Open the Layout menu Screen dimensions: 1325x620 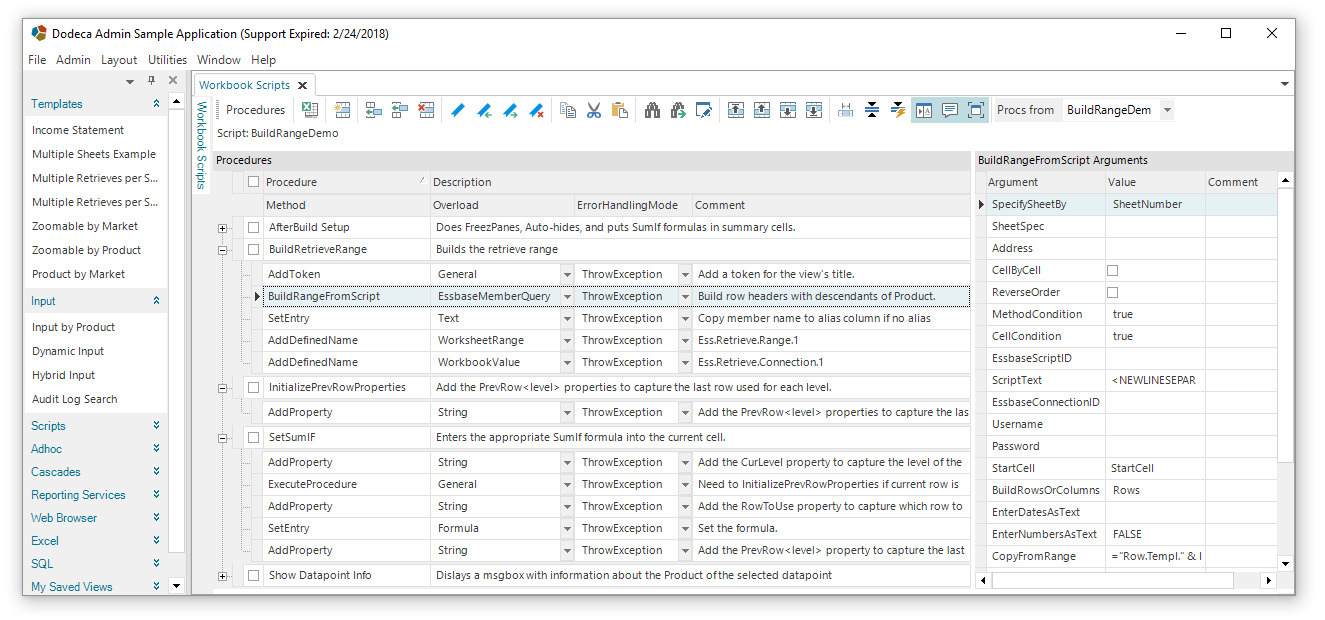coord(119,60)
